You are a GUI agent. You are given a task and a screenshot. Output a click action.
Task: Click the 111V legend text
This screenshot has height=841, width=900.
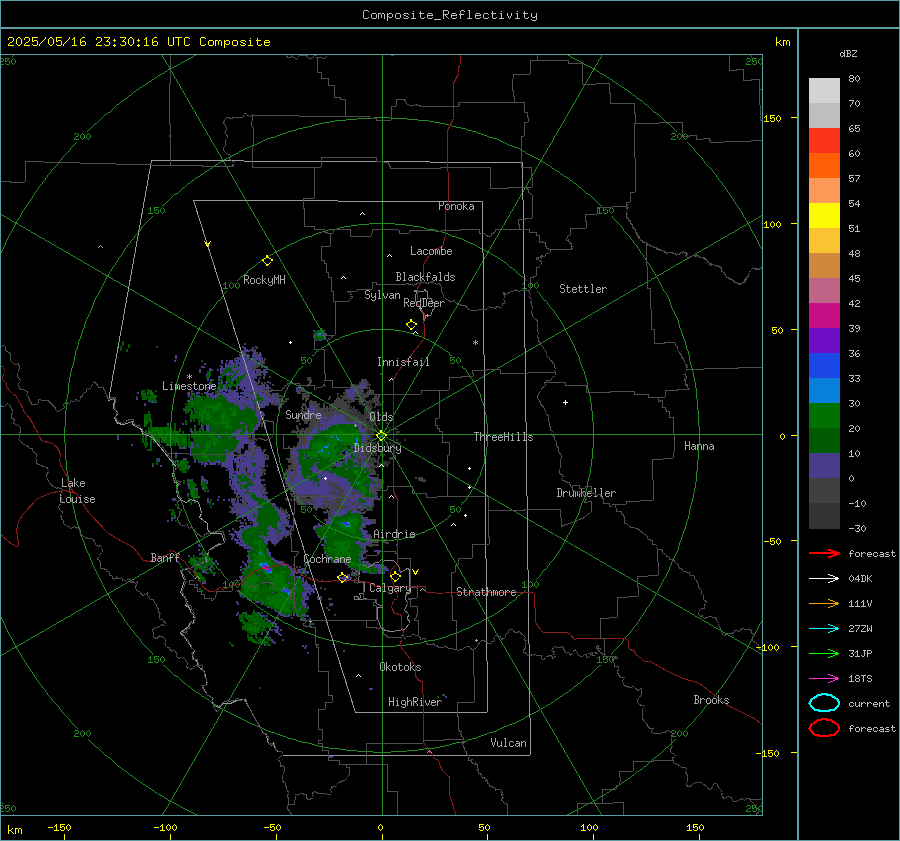pos(860,603)
